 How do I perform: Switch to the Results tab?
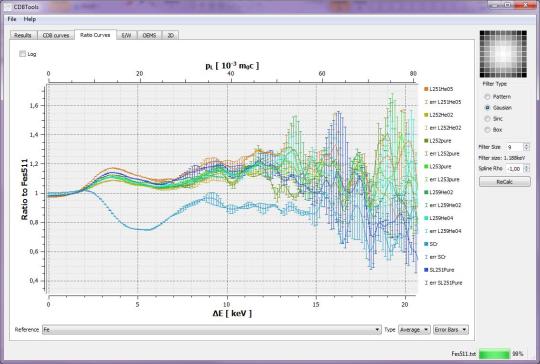click(x=23, y=35)
